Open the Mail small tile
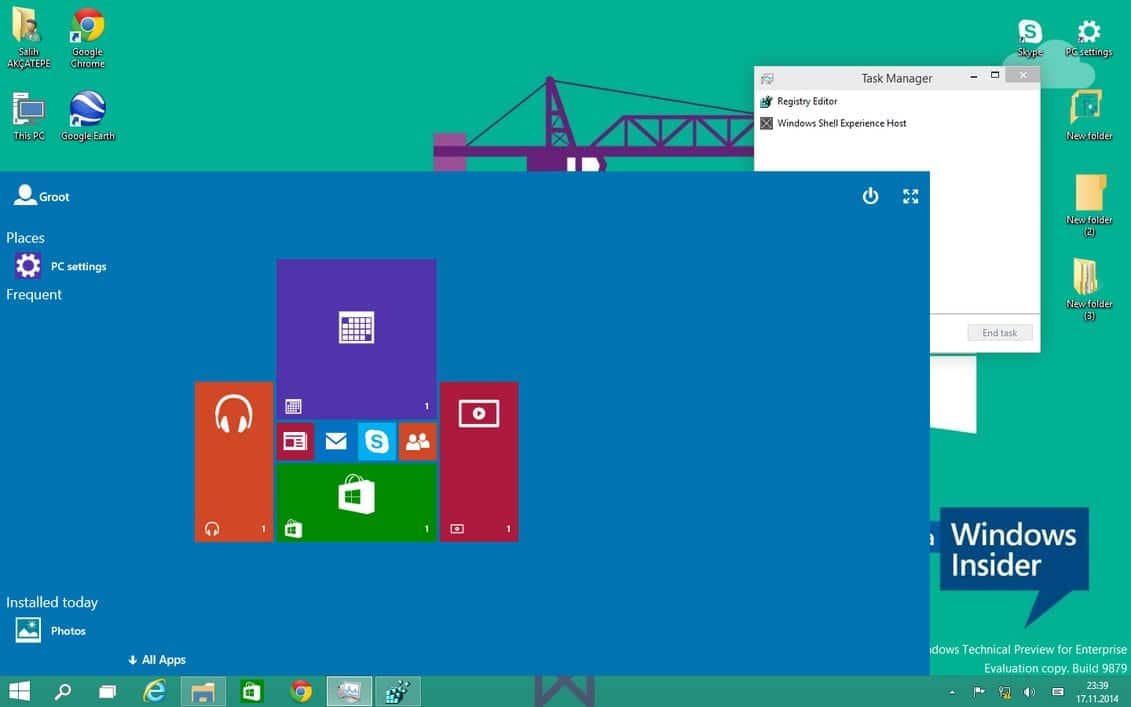The width and height of the screenshot is (1131, 707). click(336, 442)
